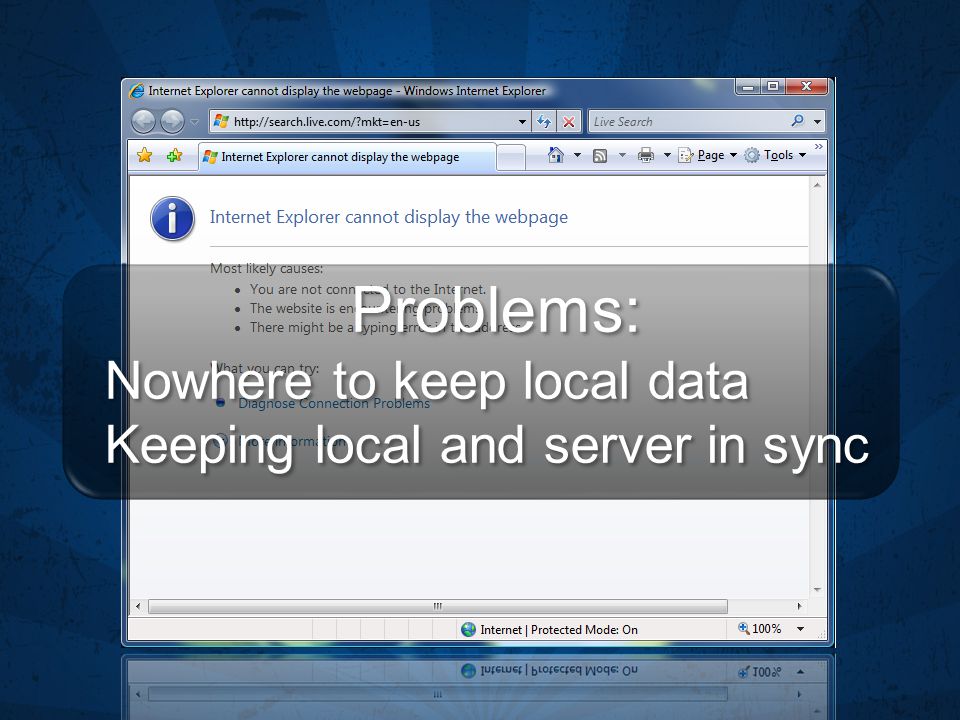Click the Internet Explorer logo in title bar
The height and width of the screenshot is (720, 960).
pyautogui.click(x=137, y=91)
